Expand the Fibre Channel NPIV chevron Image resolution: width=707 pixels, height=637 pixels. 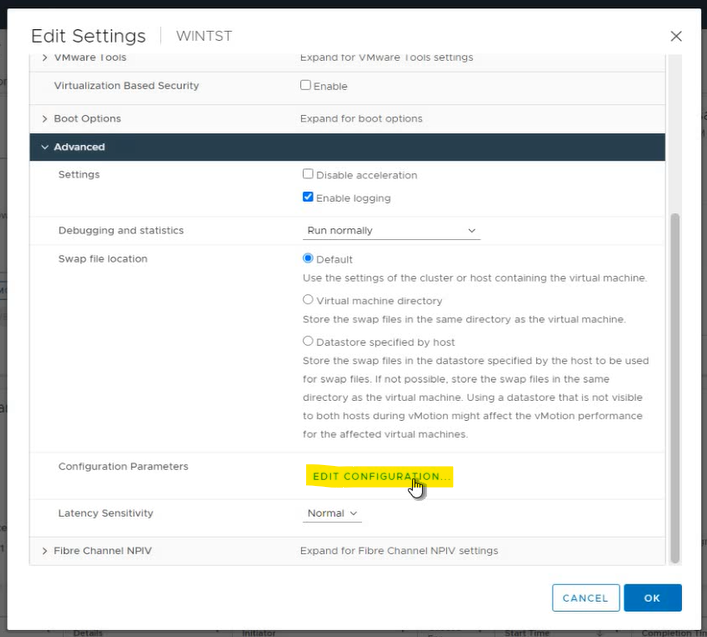(x=45, y=551)
